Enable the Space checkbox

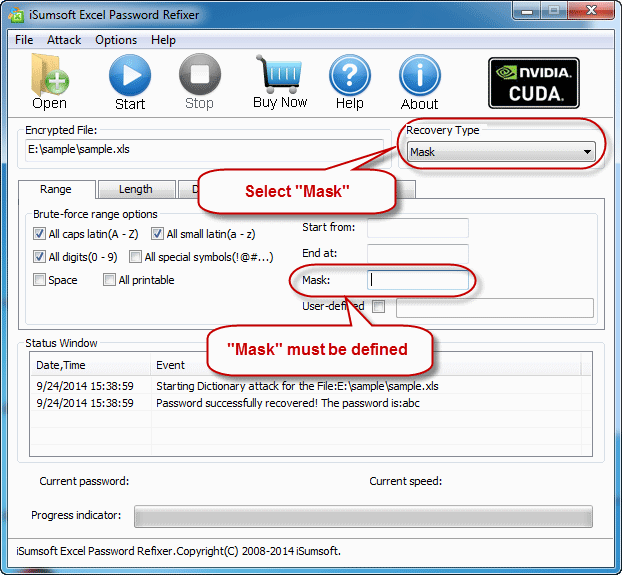39,280
